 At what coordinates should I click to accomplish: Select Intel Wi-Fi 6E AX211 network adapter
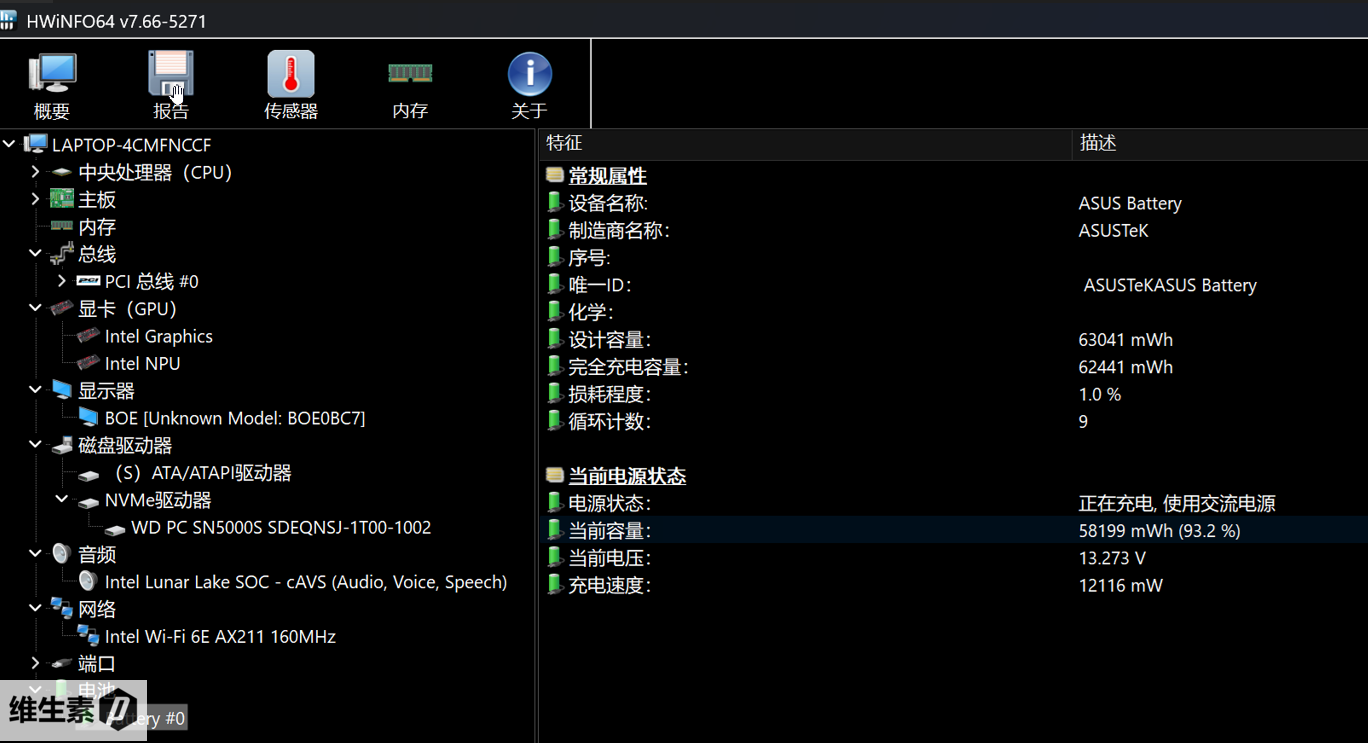tap(219, 637)
